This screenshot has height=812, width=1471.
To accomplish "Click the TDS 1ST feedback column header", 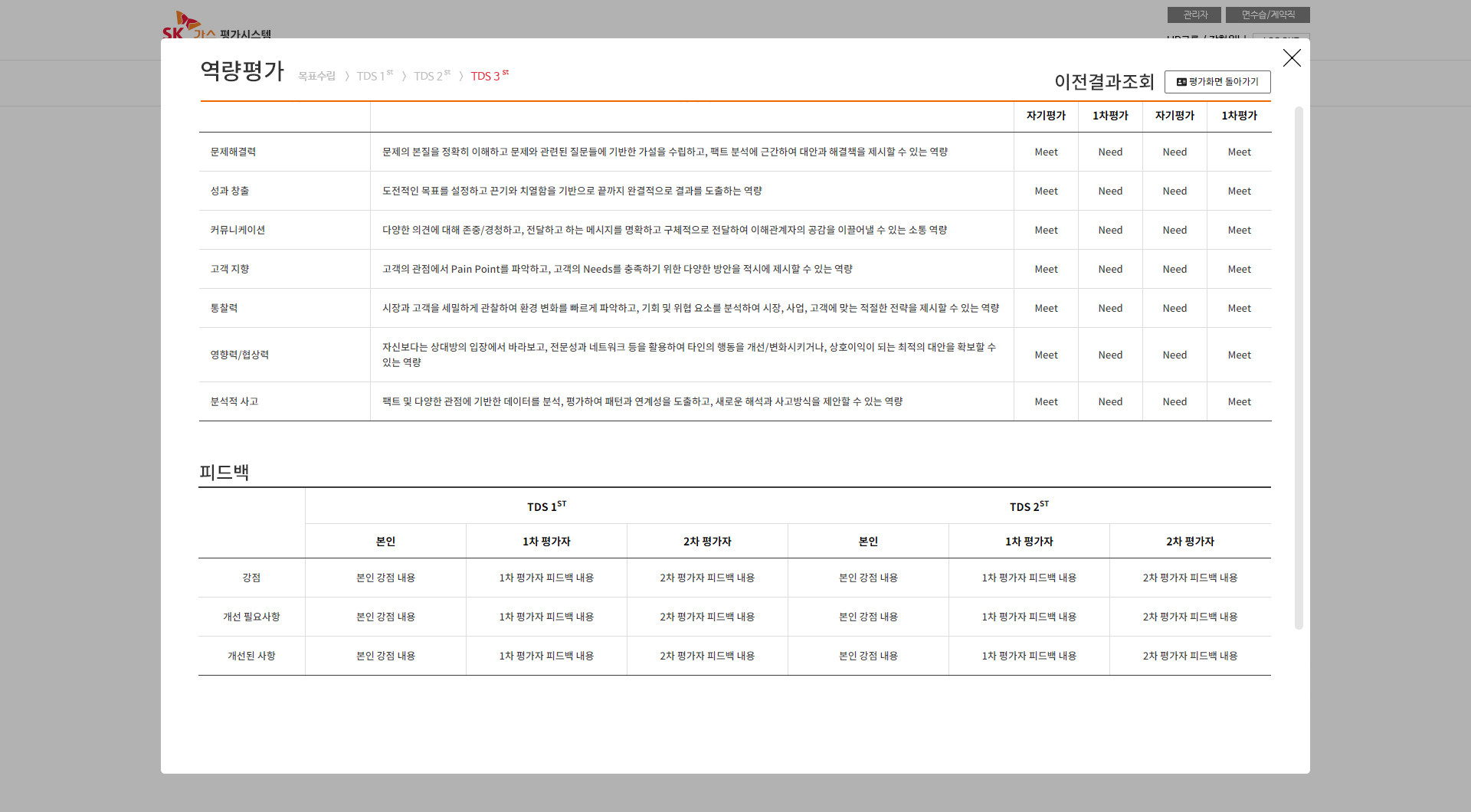I will [546, 506].
